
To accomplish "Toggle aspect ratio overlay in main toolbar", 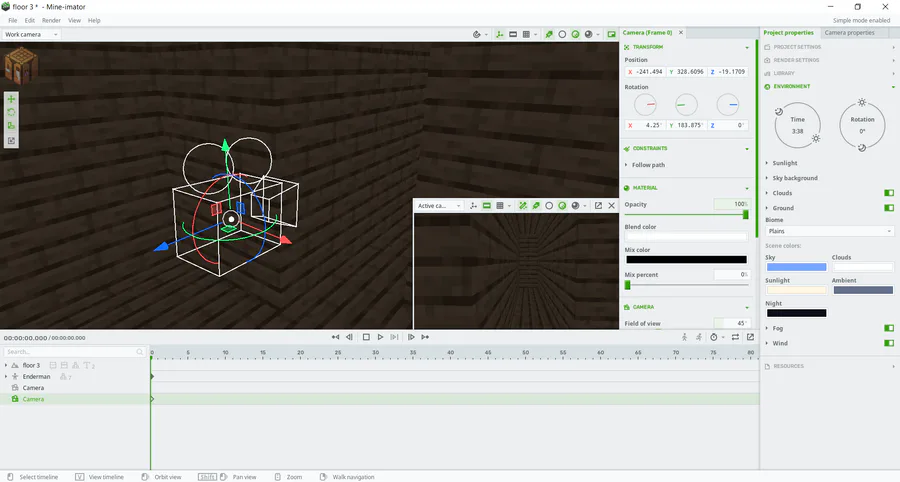I will pos(513,34).
